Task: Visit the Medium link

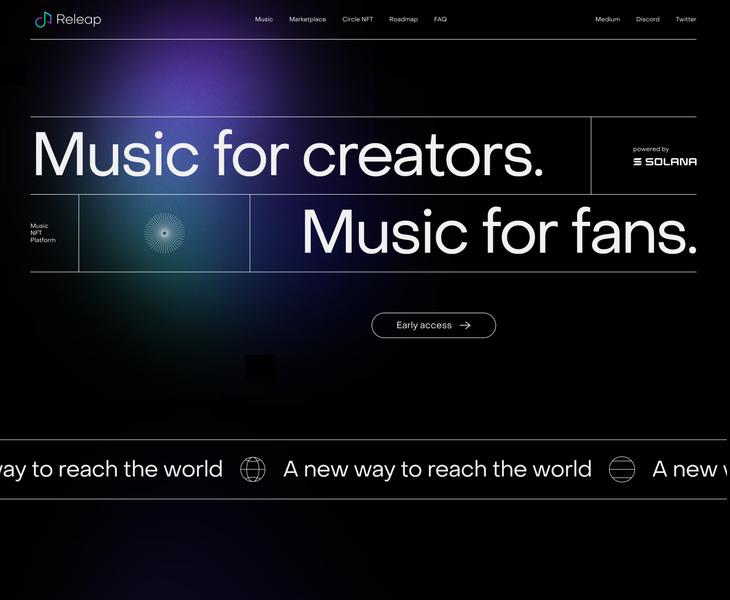Action: 608,19
